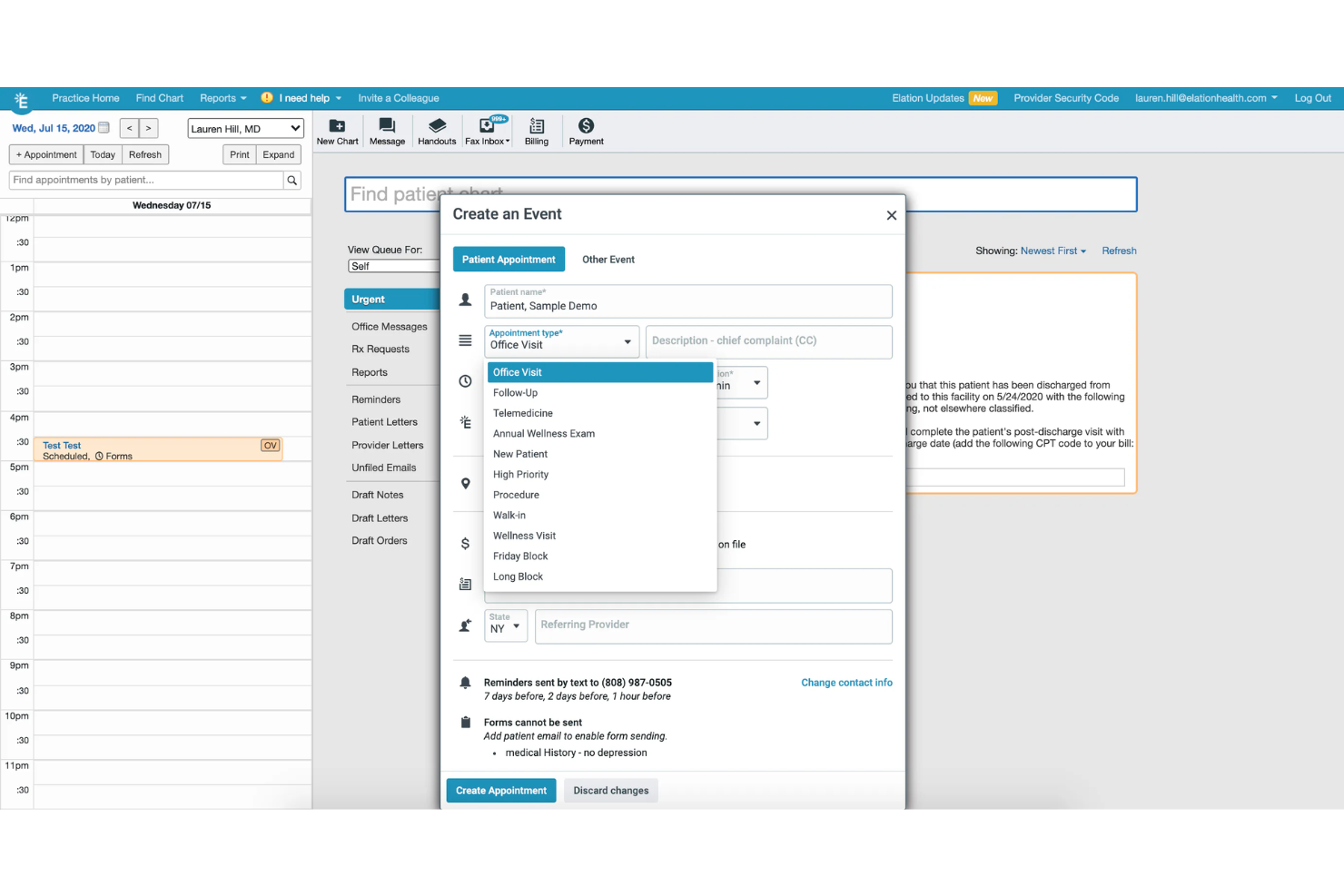
Task: Select High Priority appointment type
Action: click(x=599, y=475)
